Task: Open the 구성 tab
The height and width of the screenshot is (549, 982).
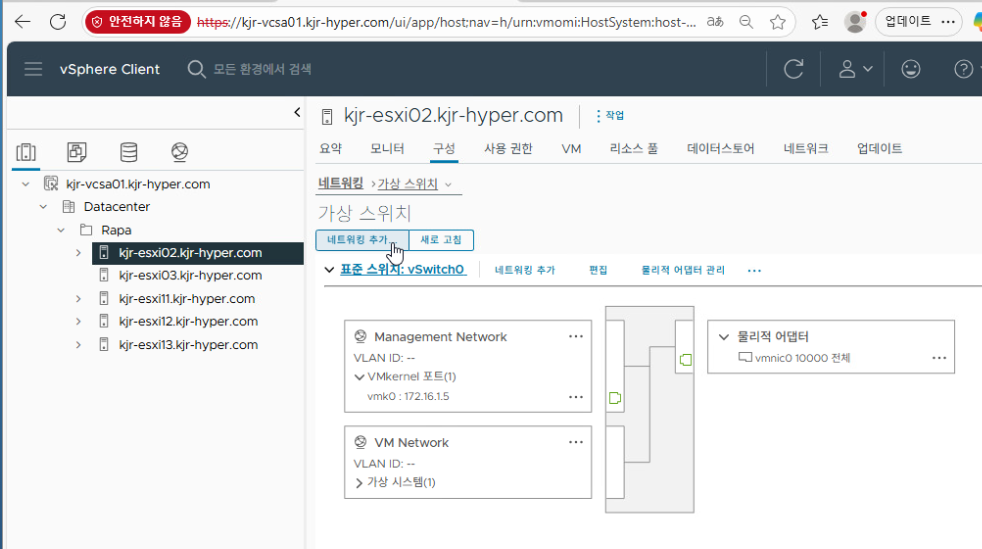Action: (x=444, y=148)
